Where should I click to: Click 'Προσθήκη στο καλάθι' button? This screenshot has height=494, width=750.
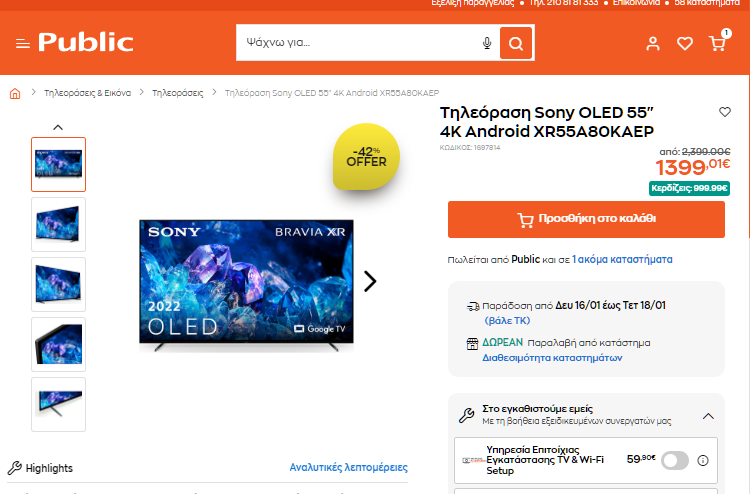click(586, 220)
